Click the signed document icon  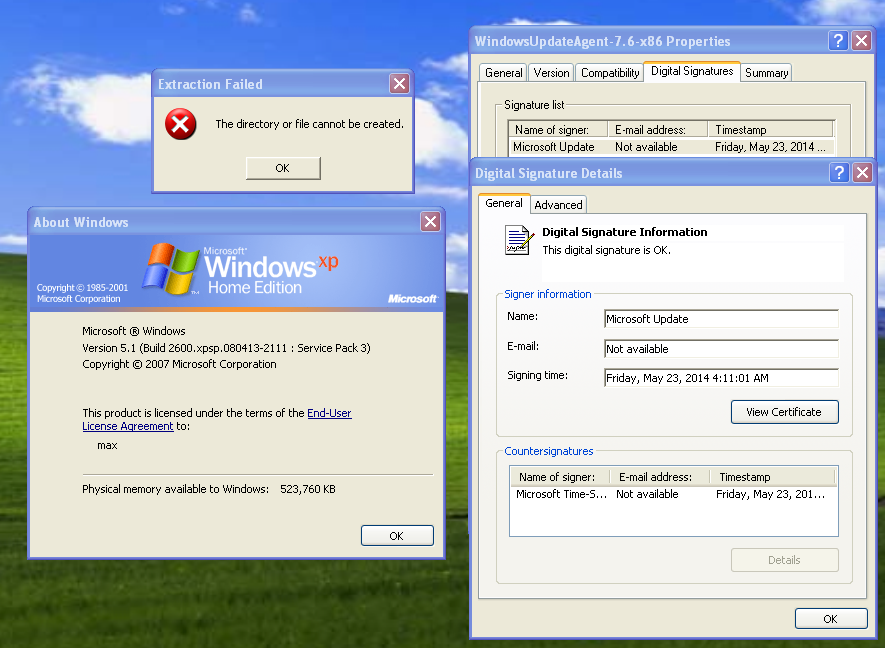[519, 240]
